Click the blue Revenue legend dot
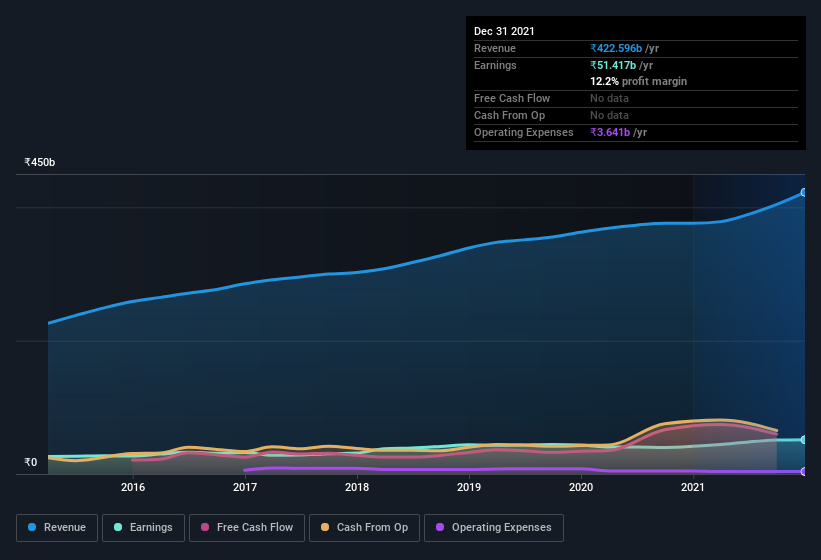Viewport: 821px width, 560px height. coord(32,527)
